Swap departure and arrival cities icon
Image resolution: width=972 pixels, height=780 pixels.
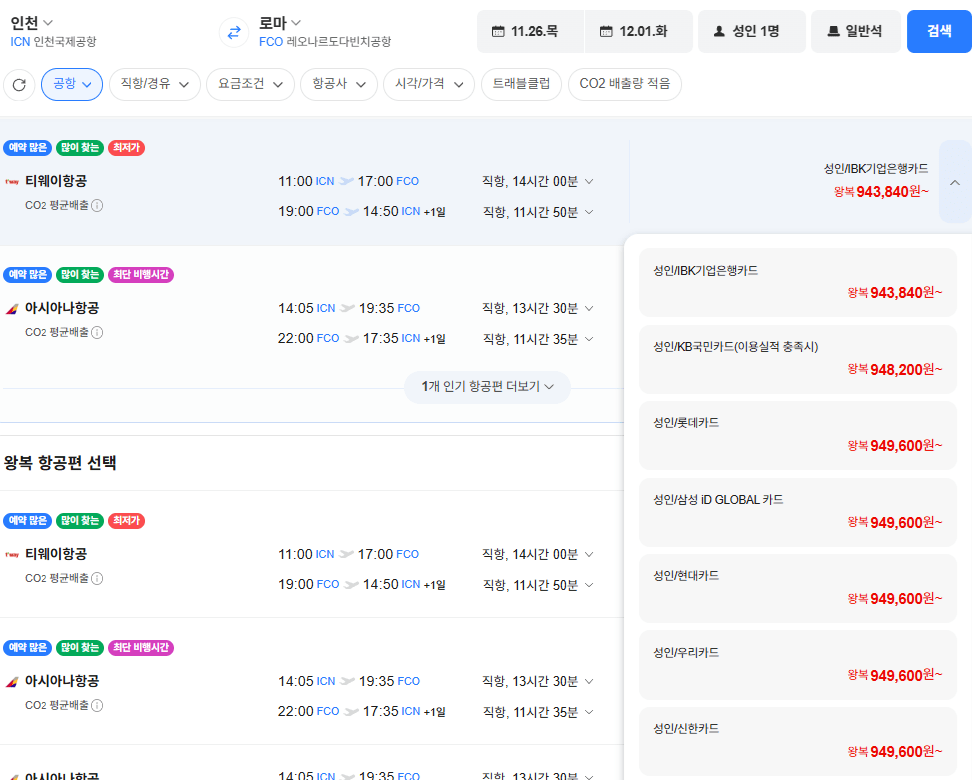click(234, 32)
